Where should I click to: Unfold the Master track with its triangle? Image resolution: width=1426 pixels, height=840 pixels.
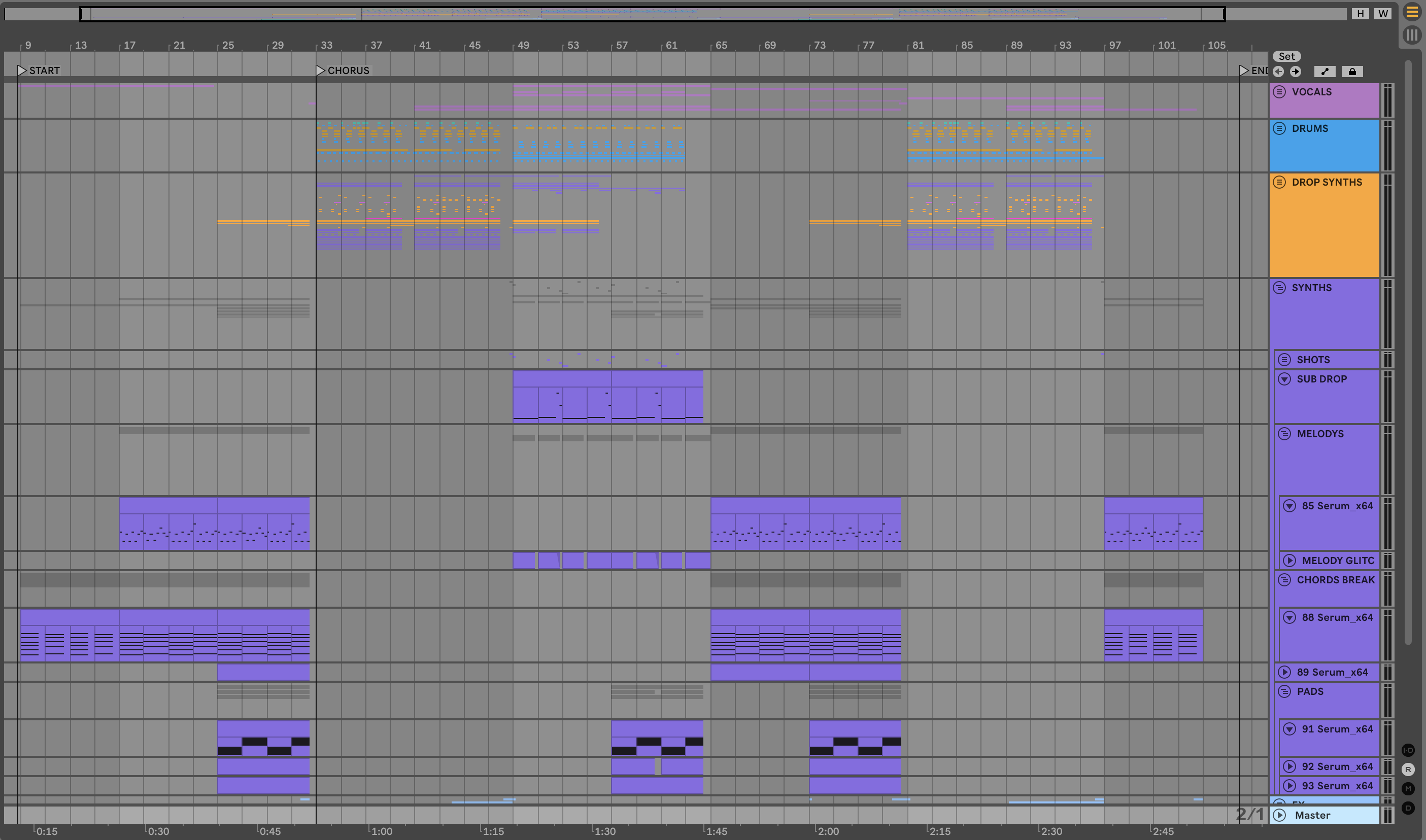pos(1279,815)
